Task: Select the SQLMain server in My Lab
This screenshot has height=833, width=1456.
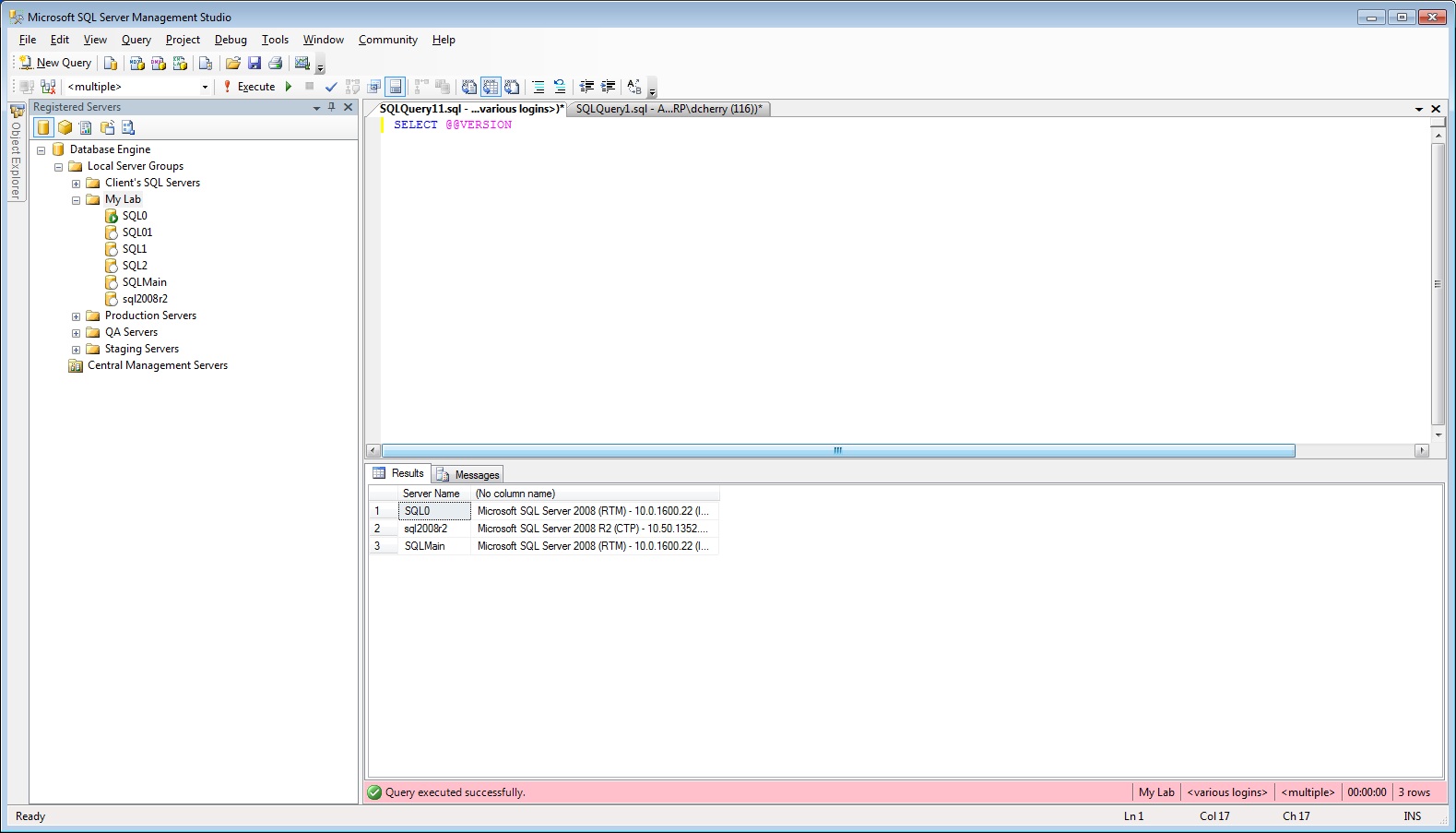Action: tap(136, 283)
